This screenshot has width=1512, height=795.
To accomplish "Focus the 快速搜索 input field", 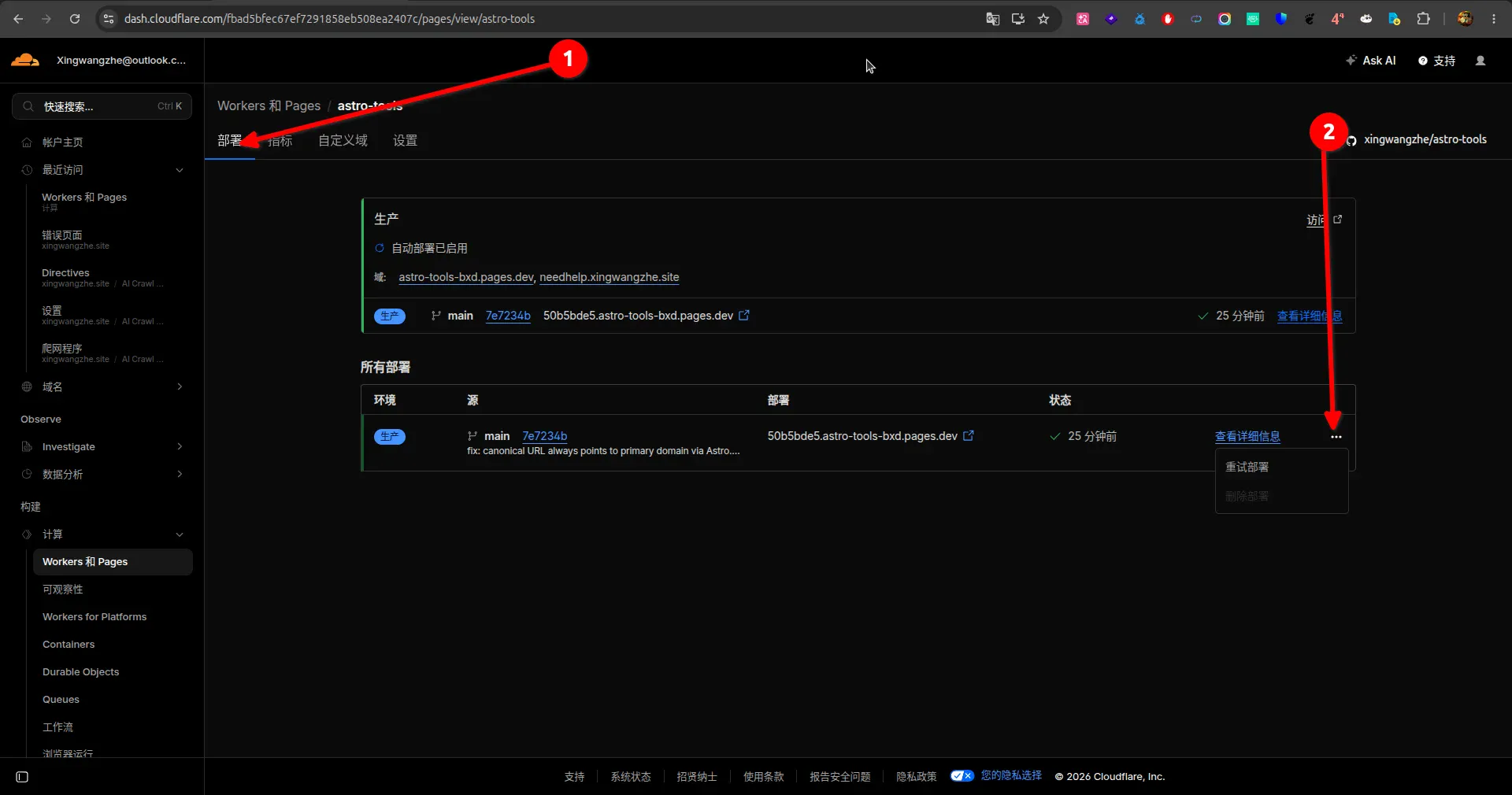I will point(102,106).
